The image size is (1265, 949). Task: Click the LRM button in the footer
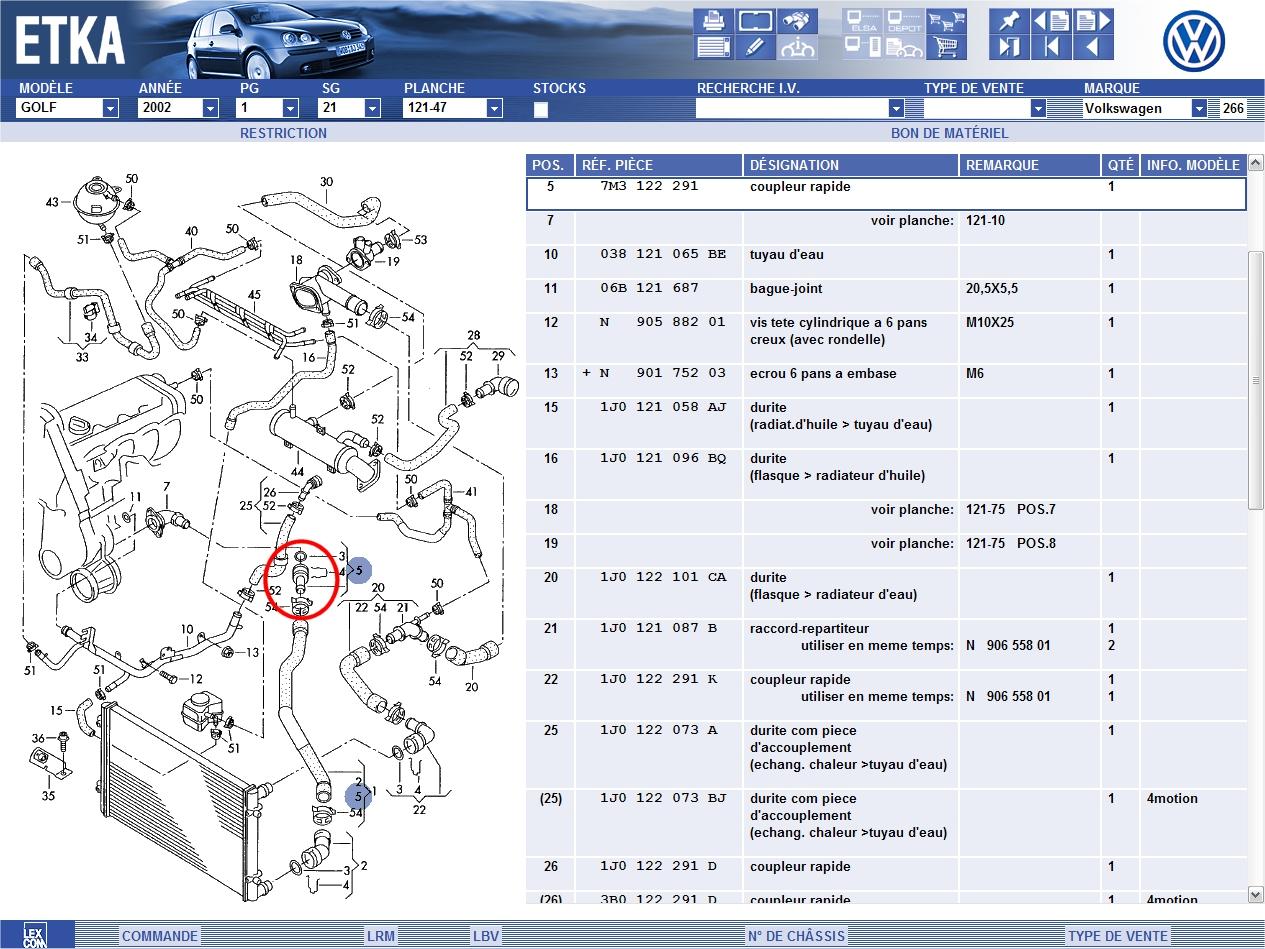[x=381, y=936]
